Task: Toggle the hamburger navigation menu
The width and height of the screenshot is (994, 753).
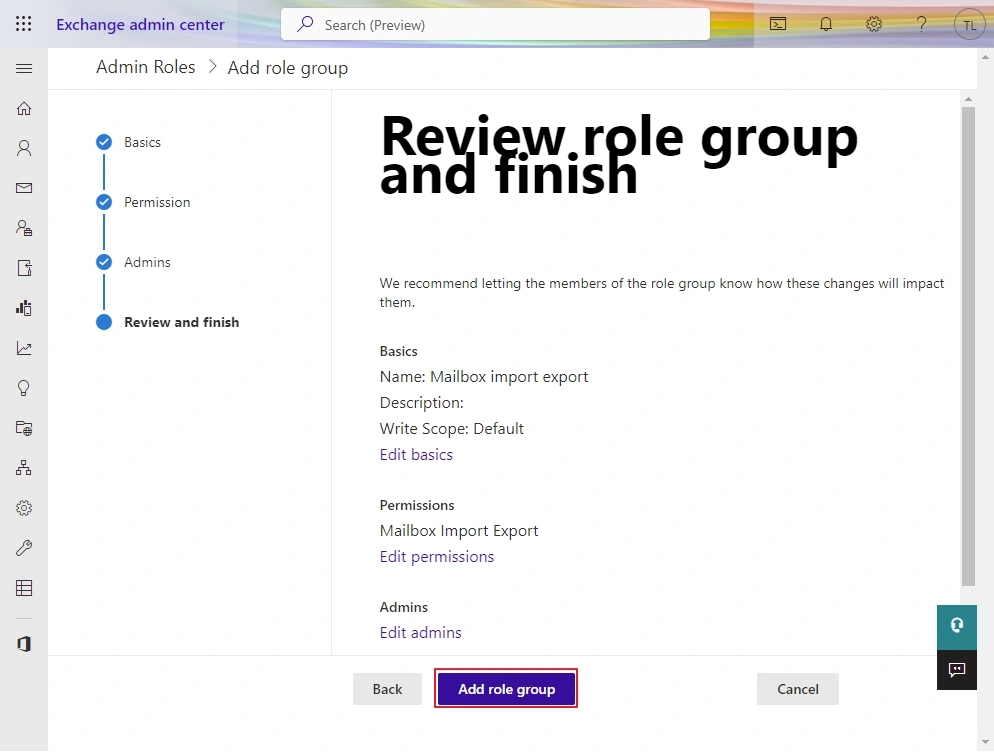Action: [x=23, y=68]
